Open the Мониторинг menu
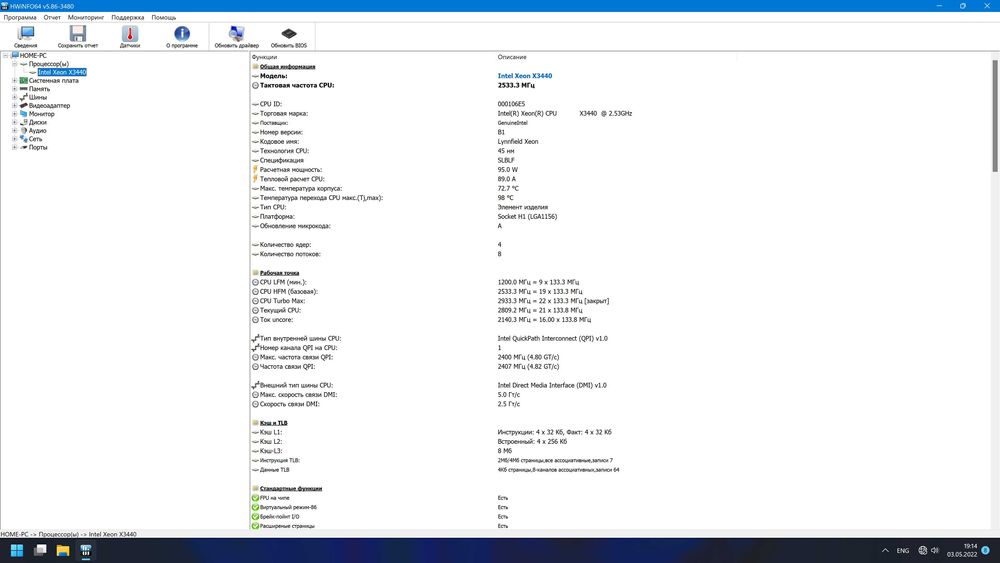The image size is (1000, 563). pos(85,17)
